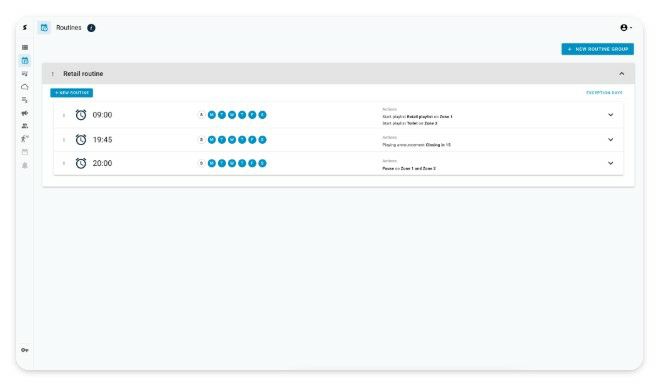The height and width of the screenshot is (387, 659).
Task: Open announcements via the megaphone icon
Action: point(25,113)
